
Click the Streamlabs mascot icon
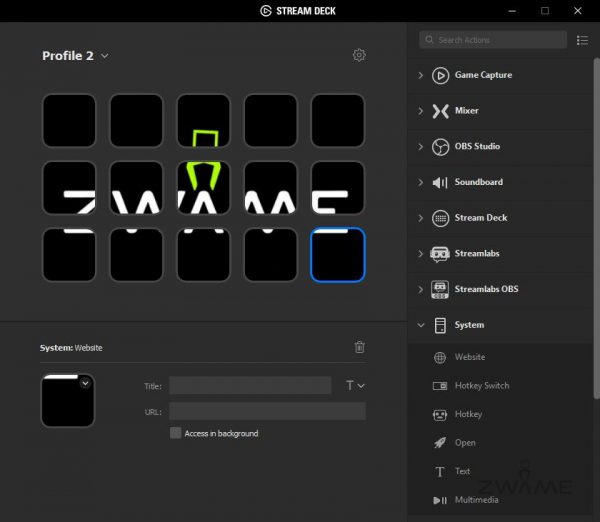(x=440, y=254)
